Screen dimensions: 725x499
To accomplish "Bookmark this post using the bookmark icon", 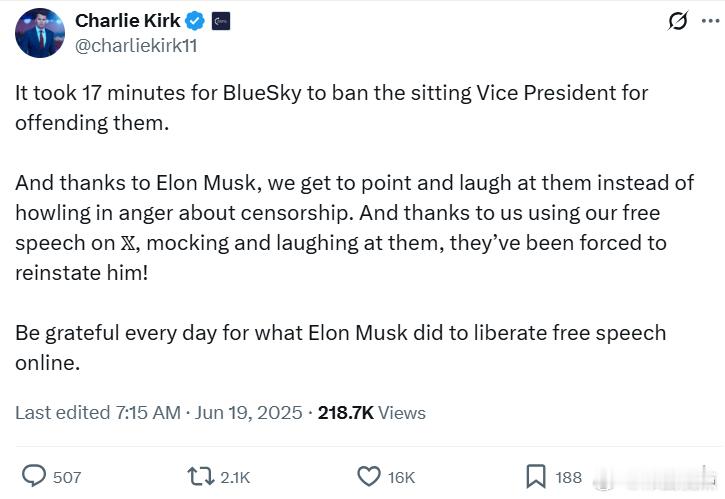I will (x=535, y=476).
